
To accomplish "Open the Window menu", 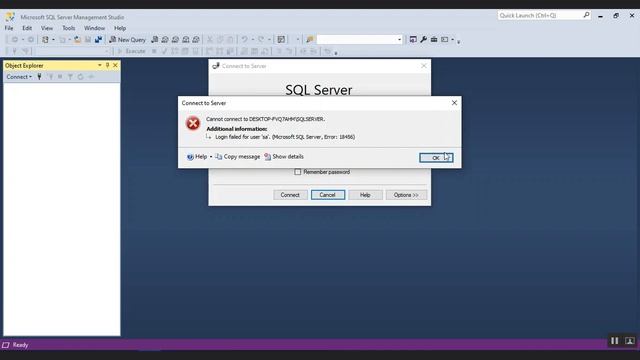I will pos(94,28).
